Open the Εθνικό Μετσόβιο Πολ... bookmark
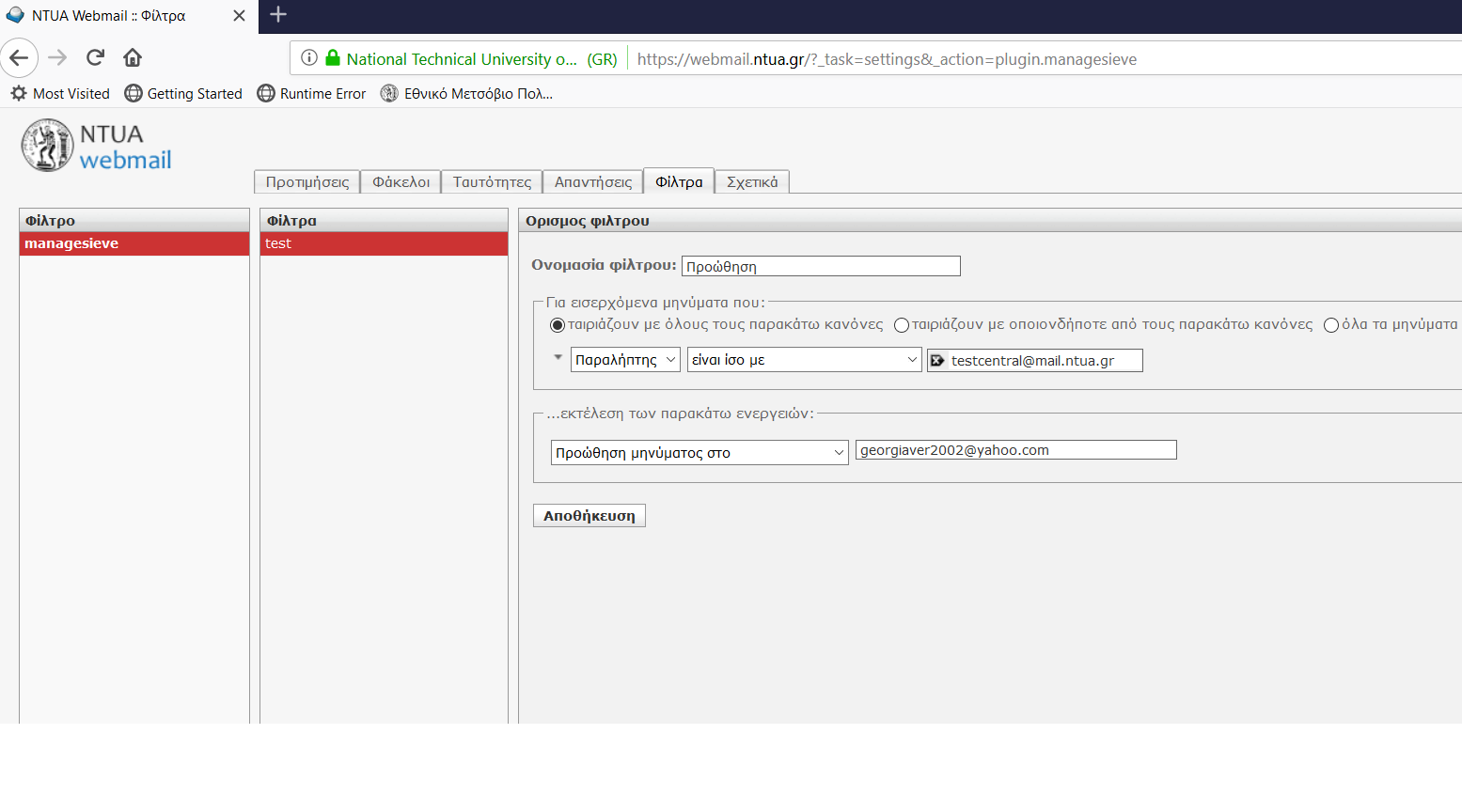This screenshot has height=812, width=1462. pyautogui.click(x=466, y=93)
